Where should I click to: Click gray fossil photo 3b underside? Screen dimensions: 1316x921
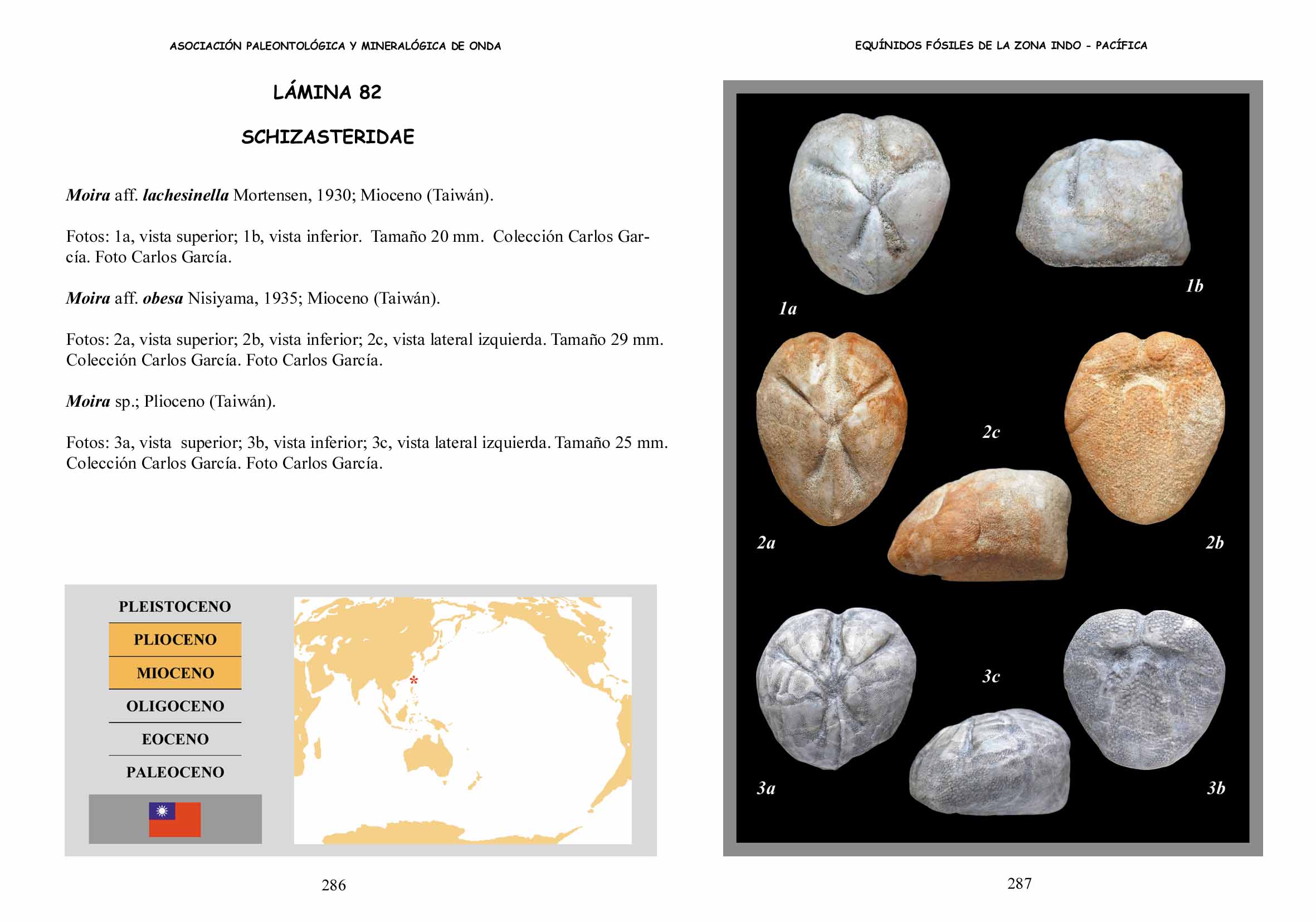1144,689
